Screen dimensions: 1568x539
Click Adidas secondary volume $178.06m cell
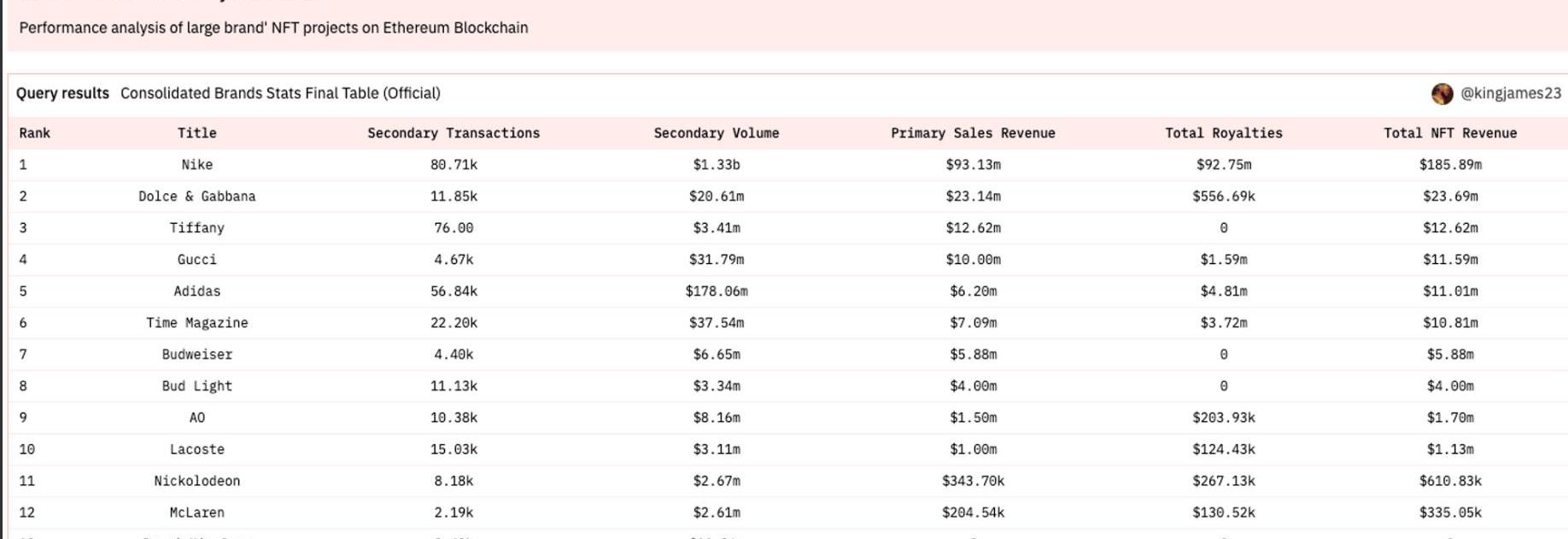click(x=716, y=291)
